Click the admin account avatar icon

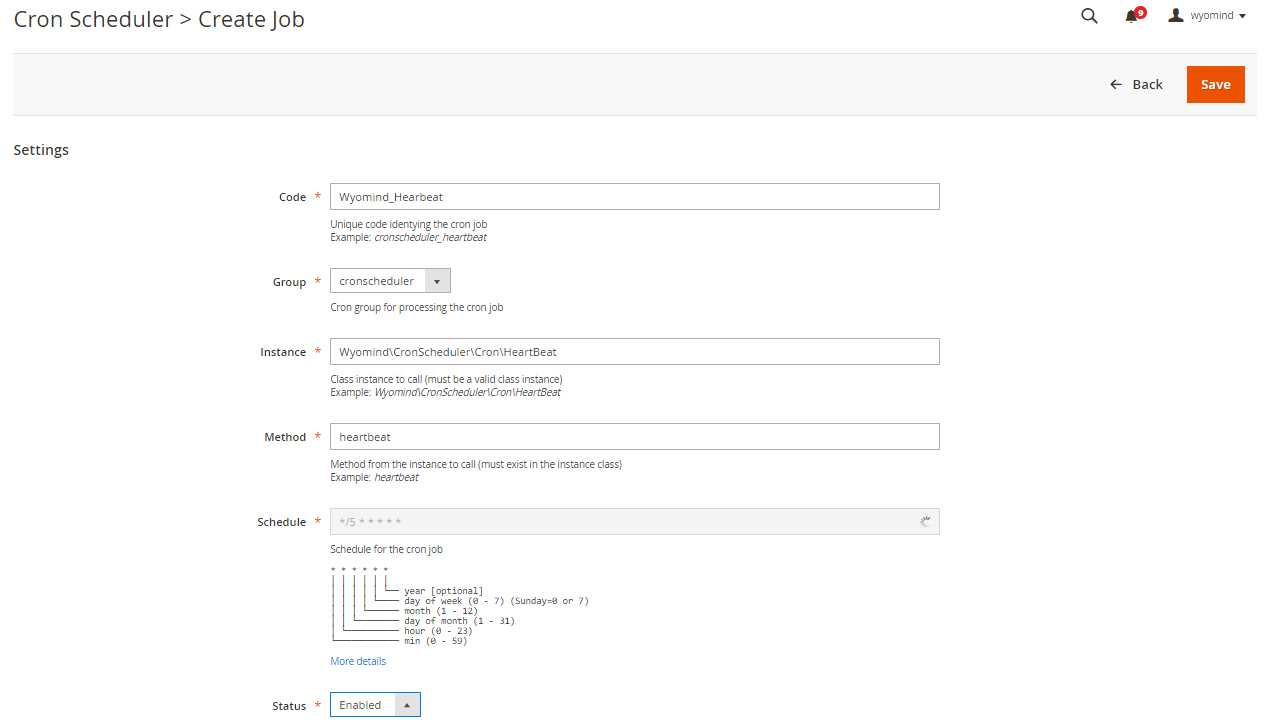[x=1176, y=15]
